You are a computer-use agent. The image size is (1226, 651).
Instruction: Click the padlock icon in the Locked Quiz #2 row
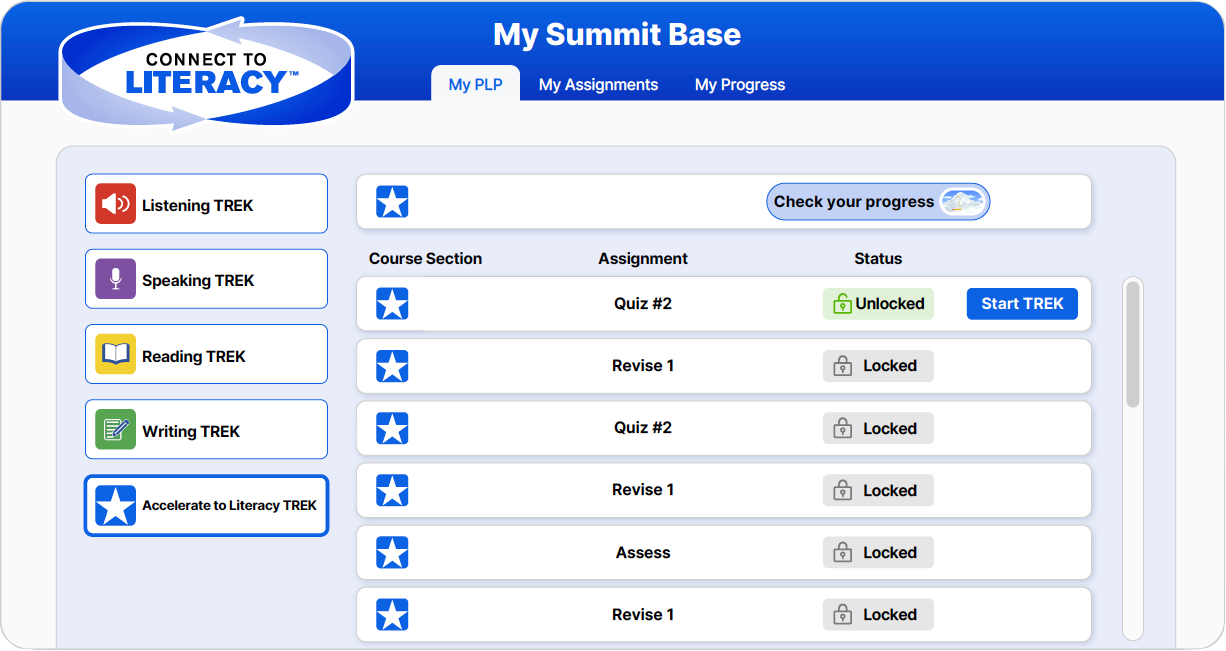click(842, 429)
